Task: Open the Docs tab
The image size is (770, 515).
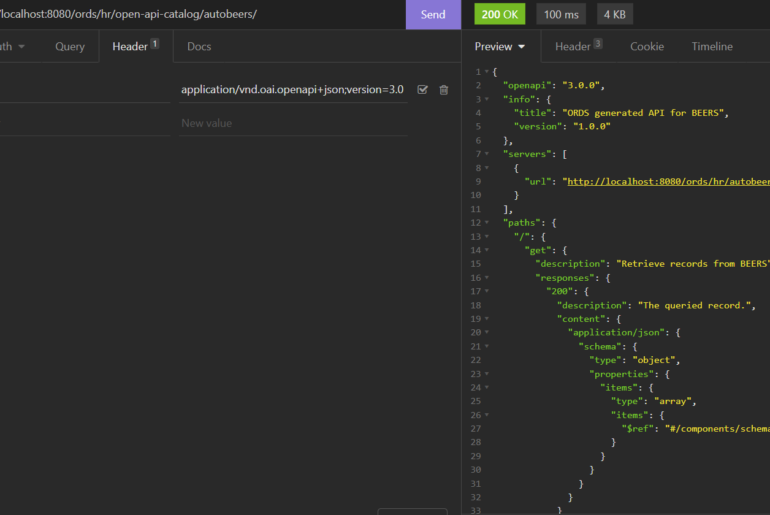Action: [199, 47]
